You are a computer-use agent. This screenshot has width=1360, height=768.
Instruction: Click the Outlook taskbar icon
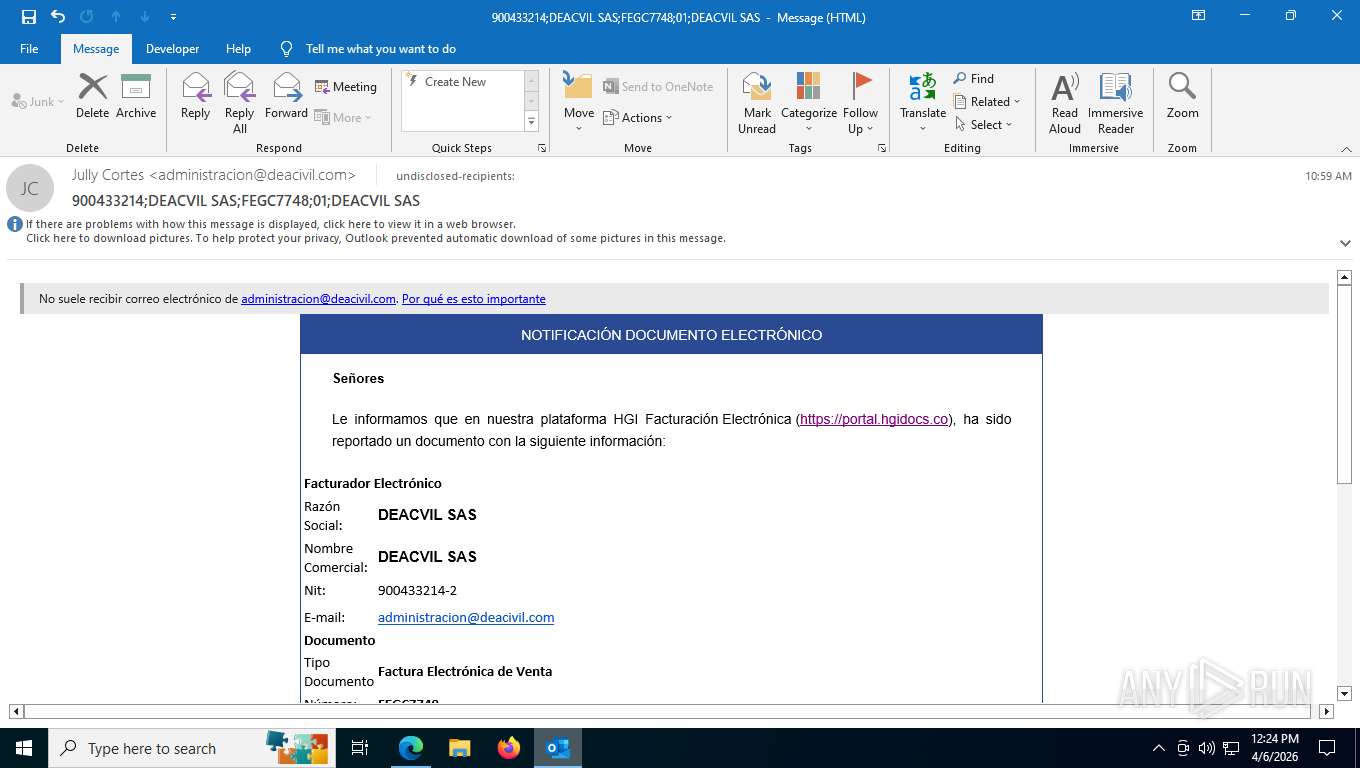click(557, 748)
